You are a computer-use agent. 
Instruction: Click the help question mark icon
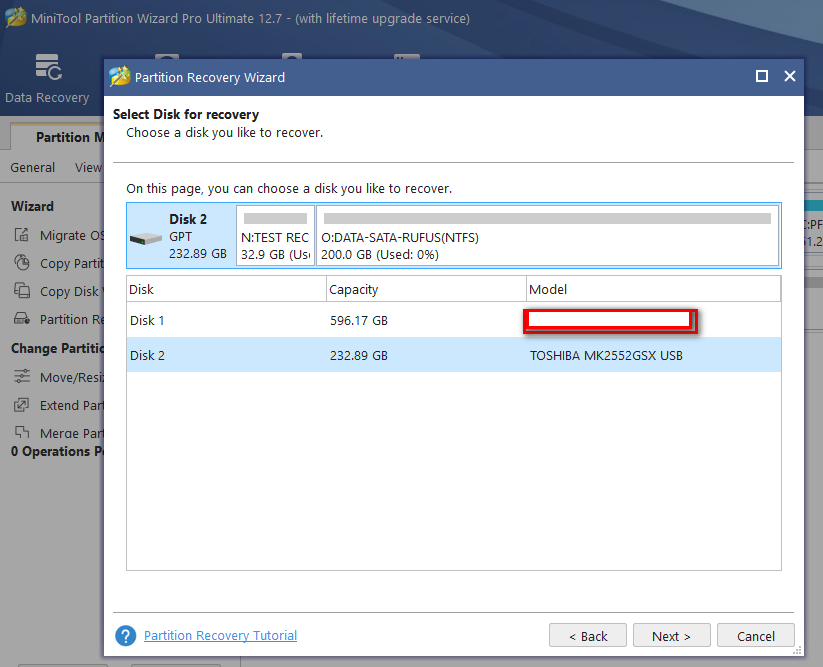tap(125, 636)
